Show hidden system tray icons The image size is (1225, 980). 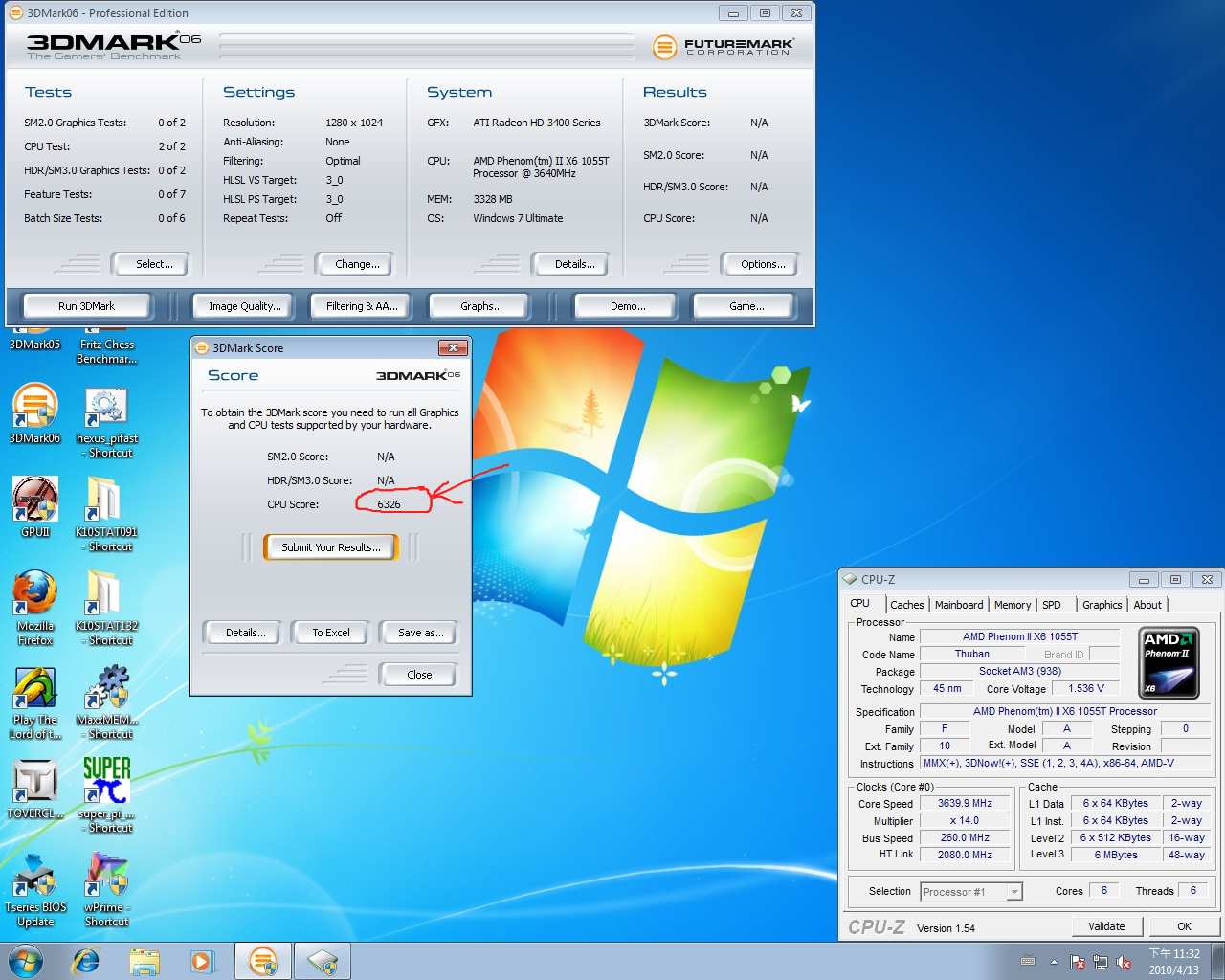click(1054, 962)
